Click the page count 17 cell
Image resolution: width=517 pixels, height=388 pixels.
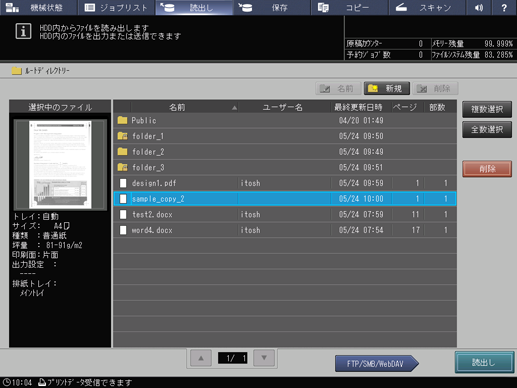click(x=416, y=230)
